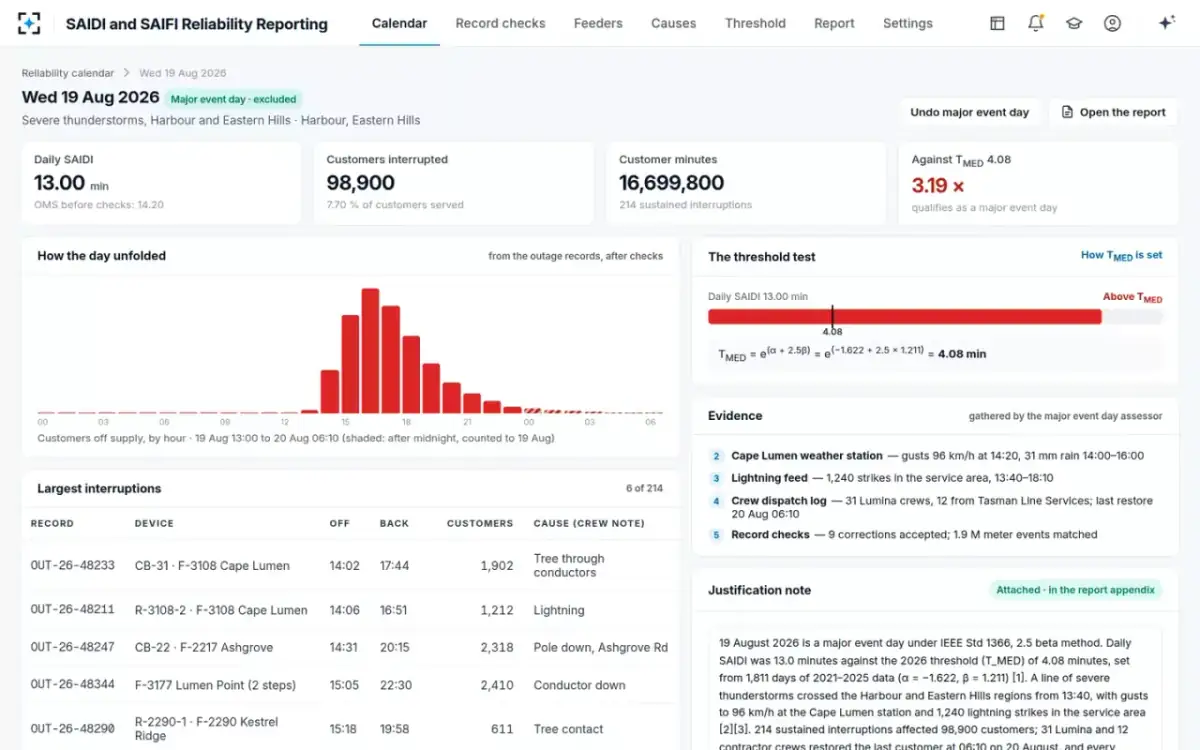The image size is (1200, 750).
Task: Click the Lightning cause note
Action: coord(559,610)
